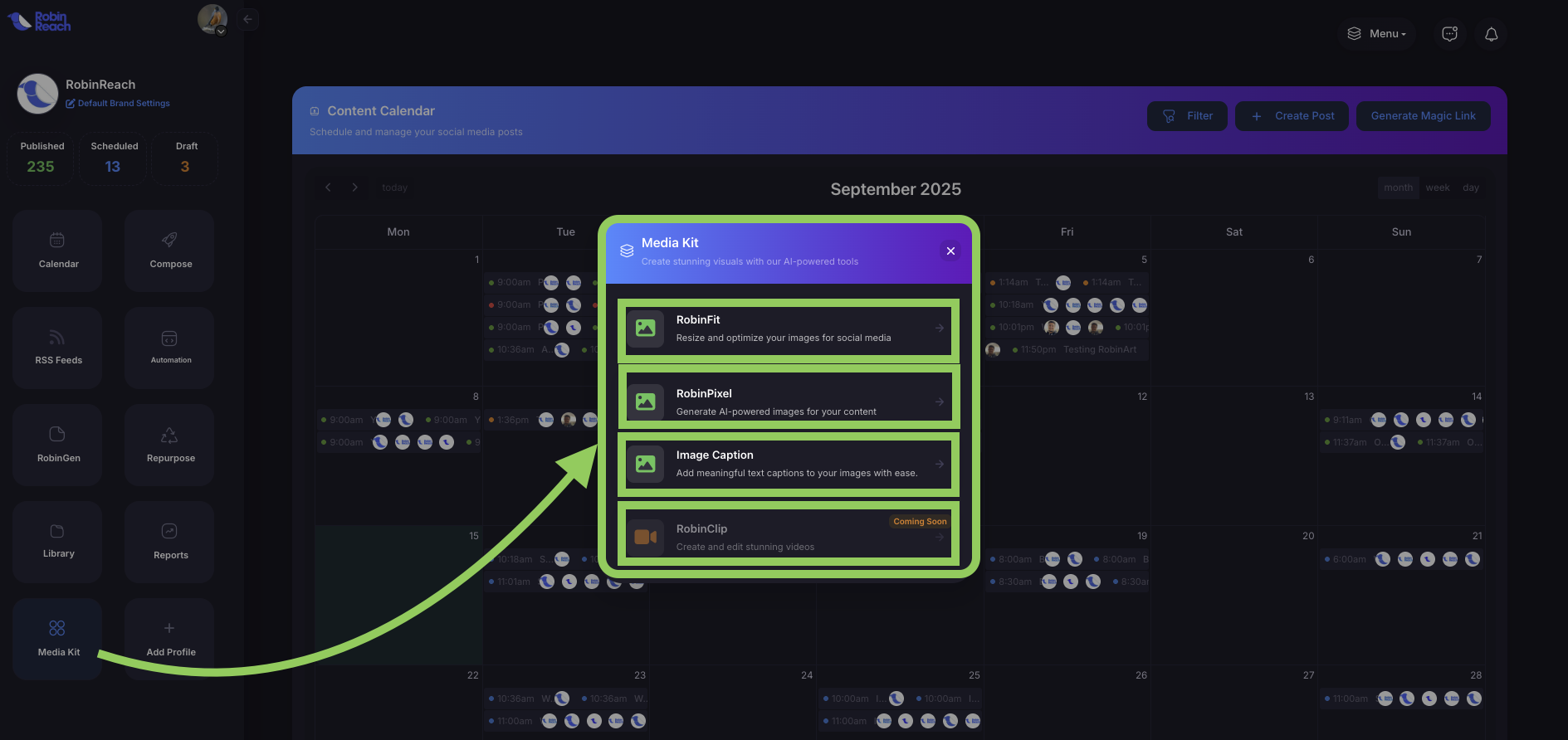Click Generate Magic Link button
Screen dimensions: 1568x740
[1423, 116]
